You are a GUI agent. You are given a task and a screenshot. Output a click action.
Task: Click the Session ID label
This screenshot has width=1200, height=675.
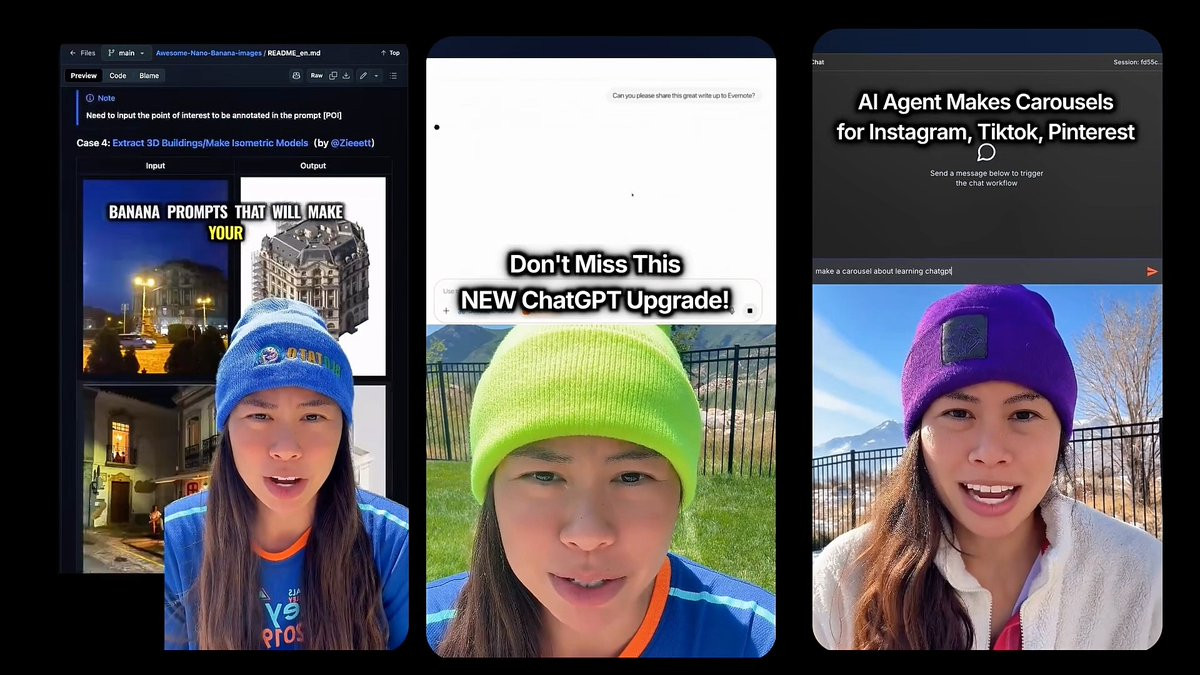pyautogui.click(x=1137, y=62)
